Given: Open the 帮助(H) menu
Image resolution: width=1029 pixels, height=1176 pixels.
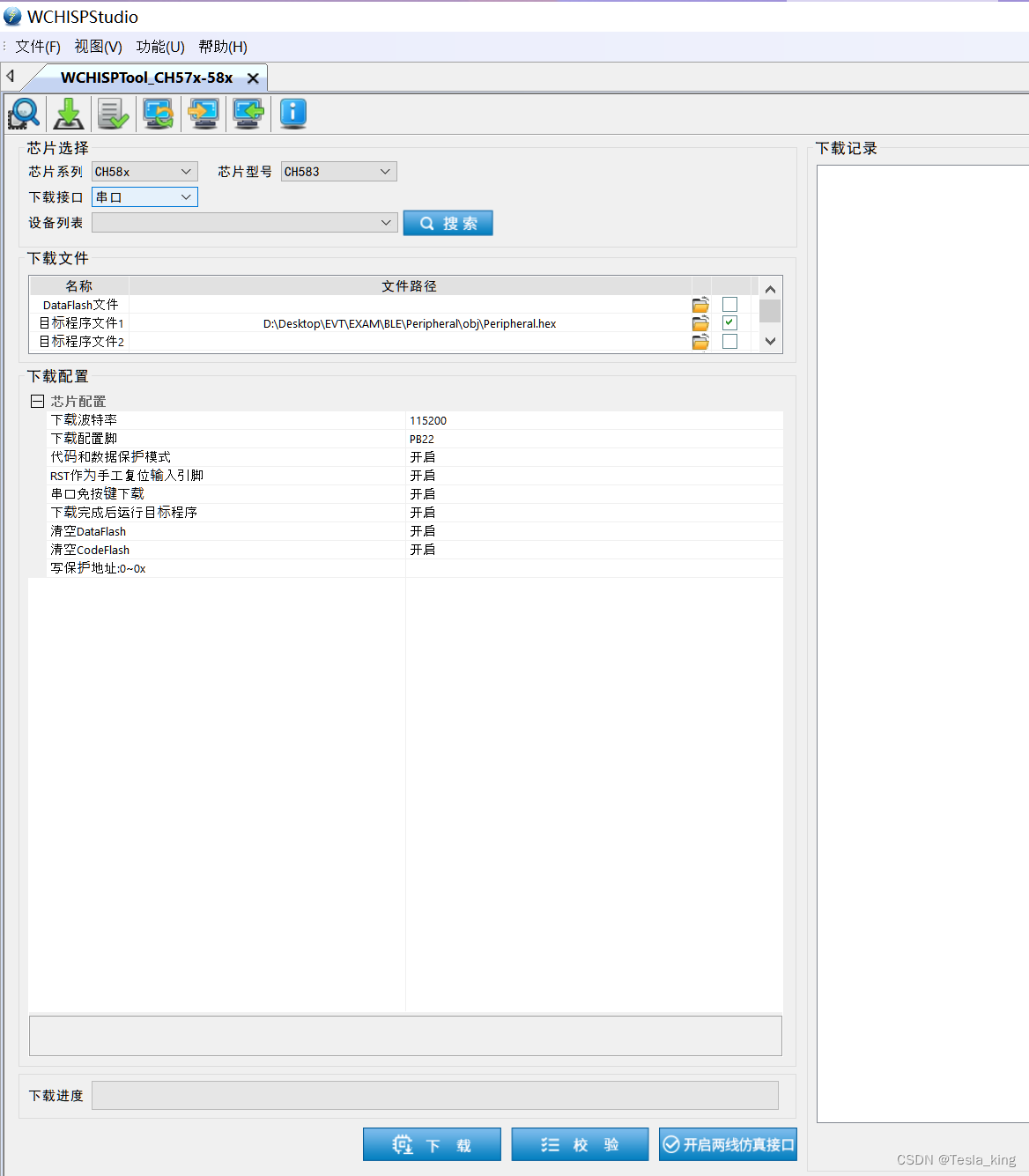Looking at the screenshot, I should point(223,47).
